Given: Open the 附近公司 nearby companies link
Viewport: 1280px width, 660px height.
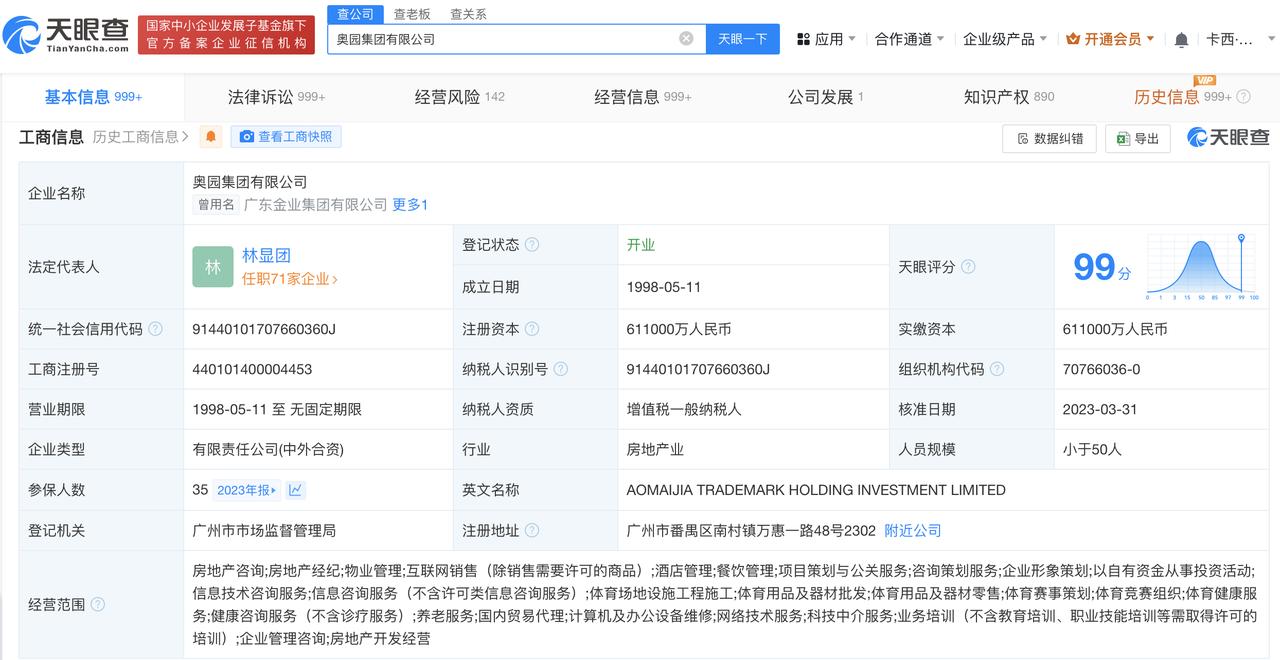Looking at the screenshot, I should point(913,530).
